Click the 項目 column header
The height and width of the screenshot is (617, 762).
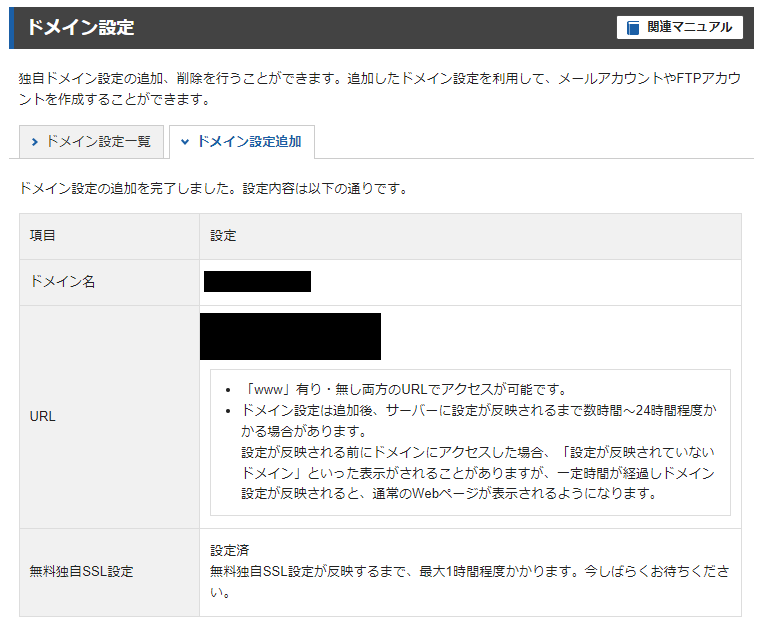coord(43,236)
